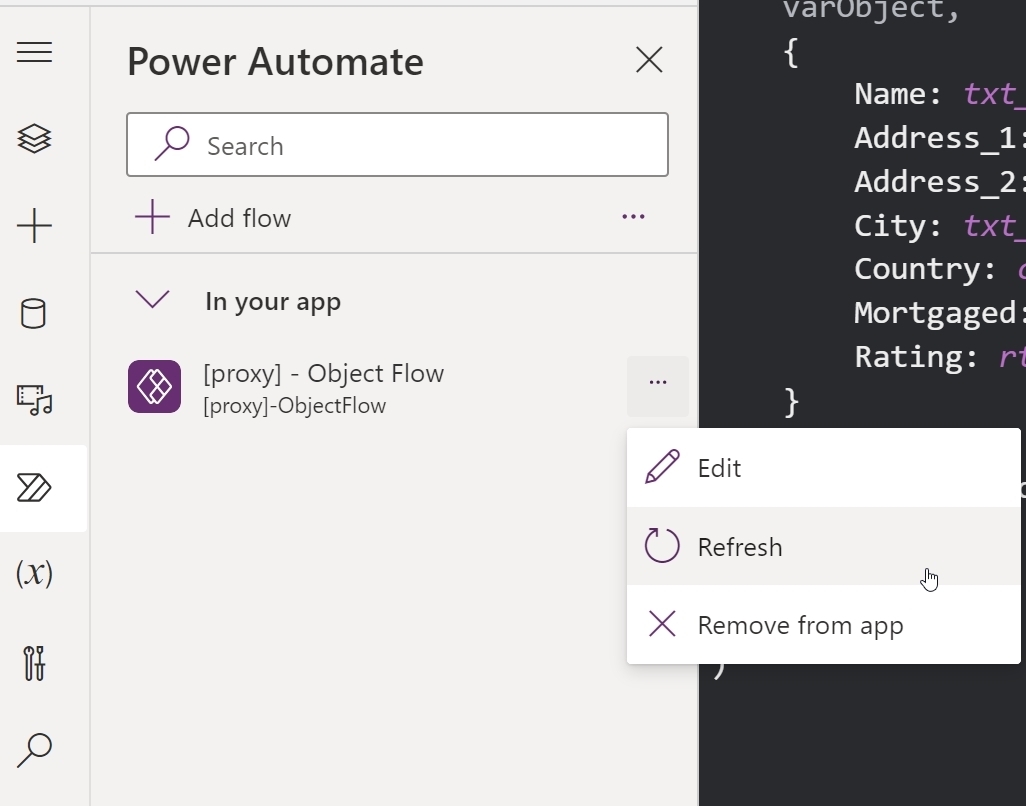
Task: Select Refresh from the flow context menu
Action: (740, 546)
